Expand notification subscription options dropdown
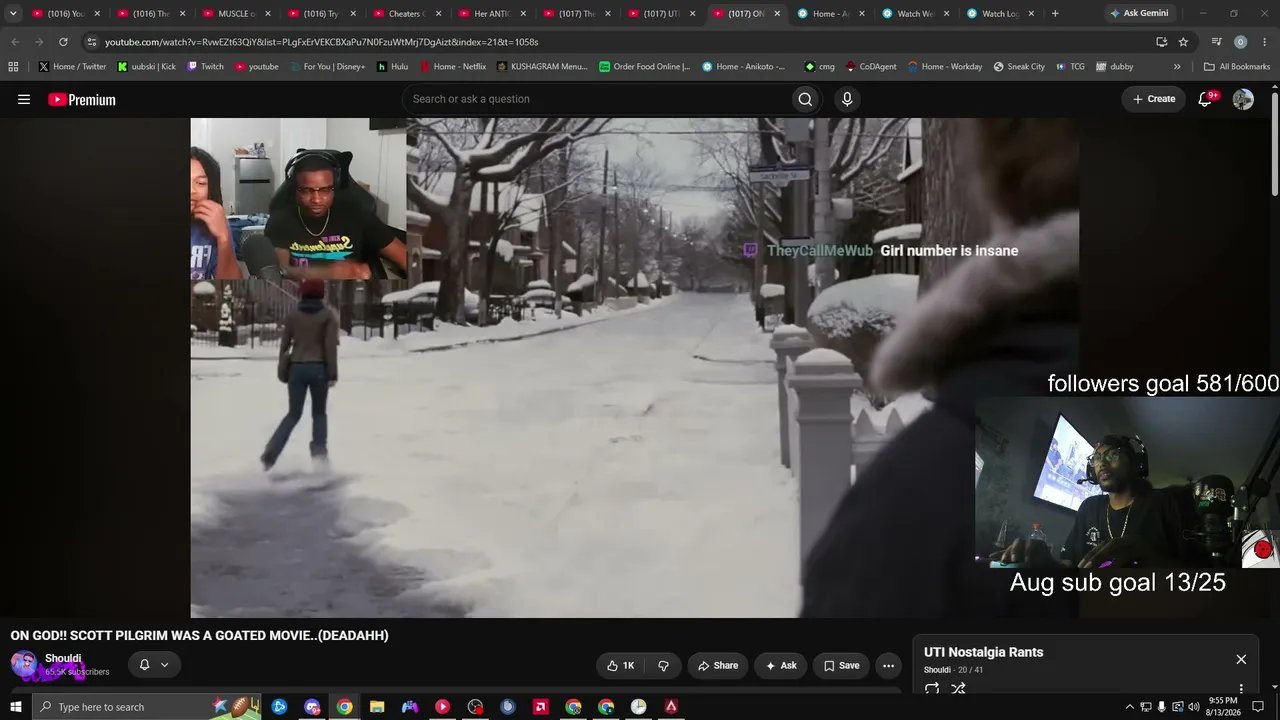Viewport: 1280px width, 720px height. point(164,665)
